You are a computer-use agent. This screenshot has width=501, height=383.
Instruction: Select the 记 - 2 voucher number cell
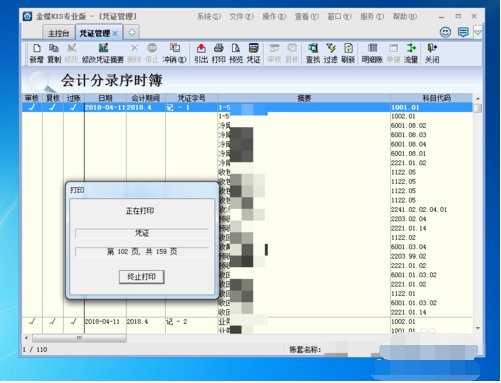[191, 322]
